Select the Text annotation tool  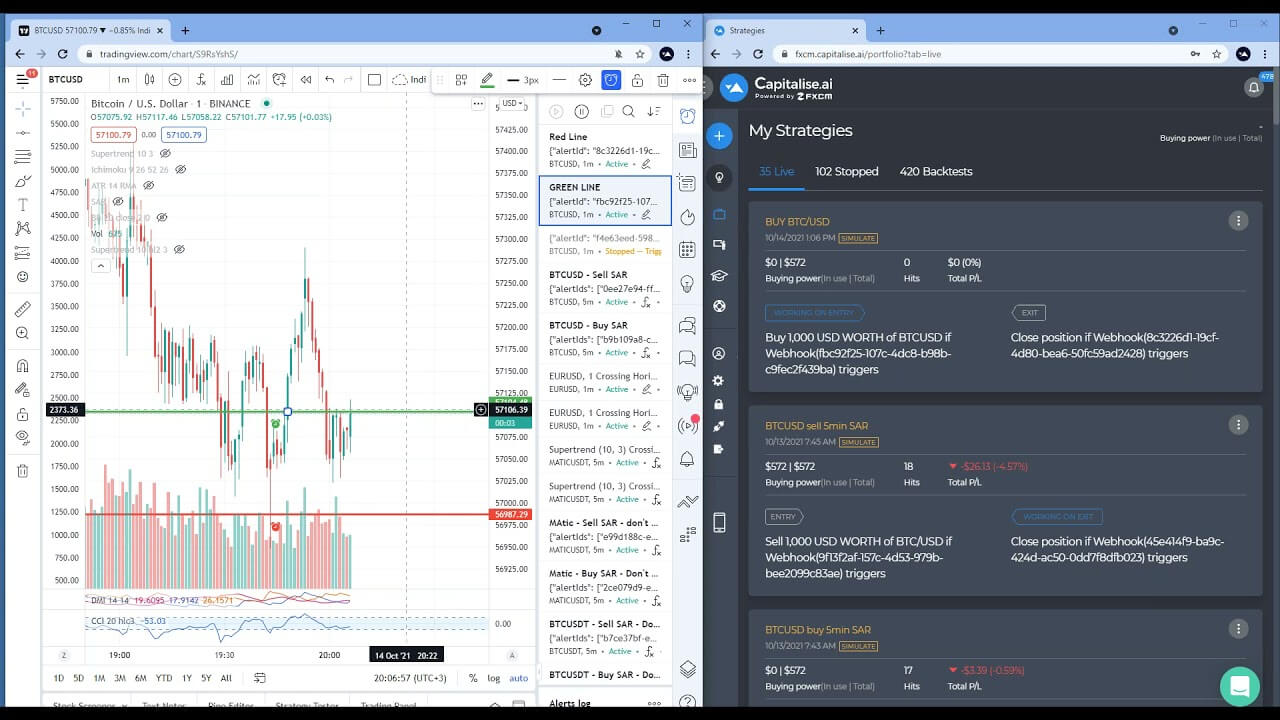[22, 205]
